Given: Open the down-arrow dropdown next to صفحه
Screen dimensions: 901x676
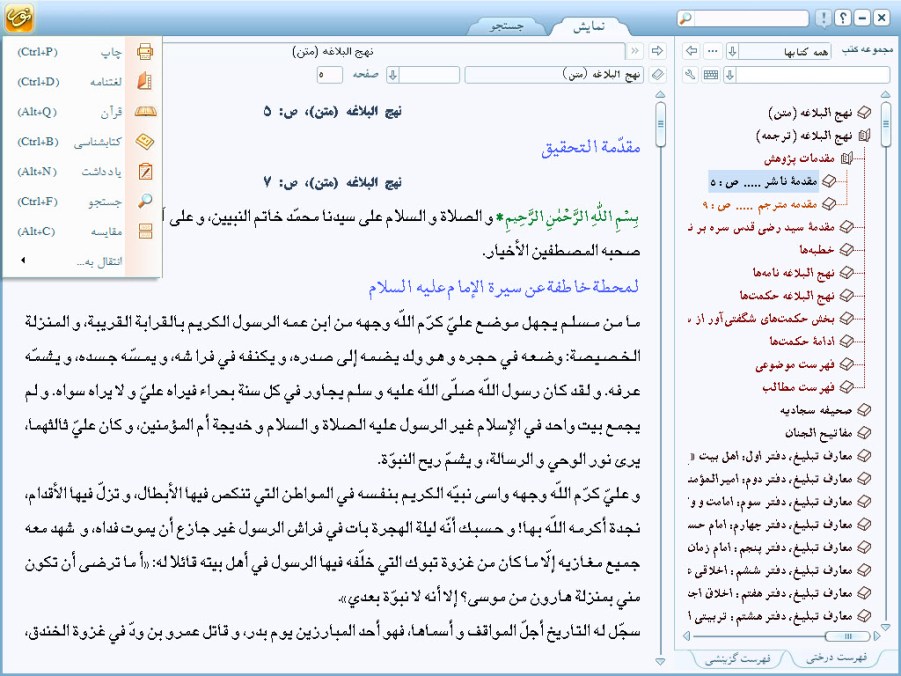Looking at the screenshot, I should [x=393, y=75].
